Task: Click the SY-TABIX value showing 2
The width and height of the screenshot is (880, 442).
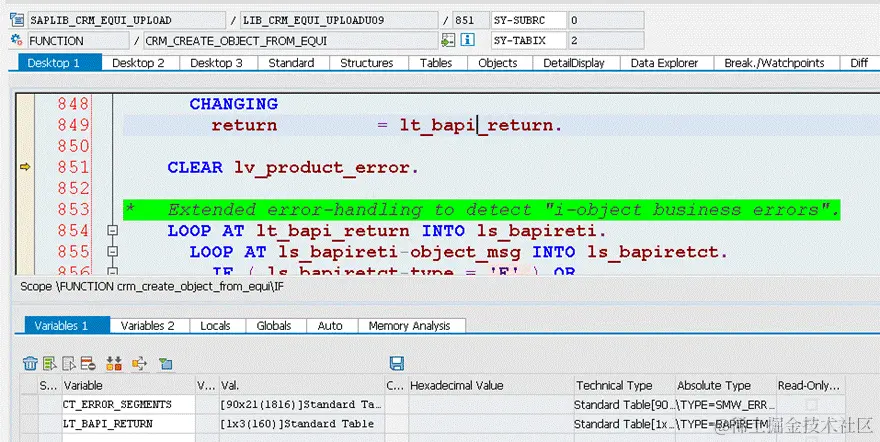Action: point(606,40)
